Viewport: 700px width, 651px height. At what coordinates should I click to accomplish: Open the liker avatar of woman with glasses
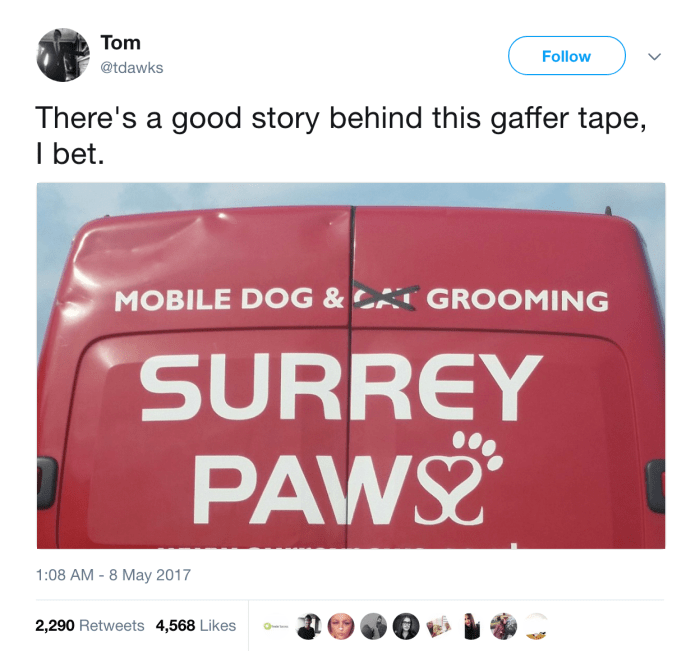click(x=406, y=626)
